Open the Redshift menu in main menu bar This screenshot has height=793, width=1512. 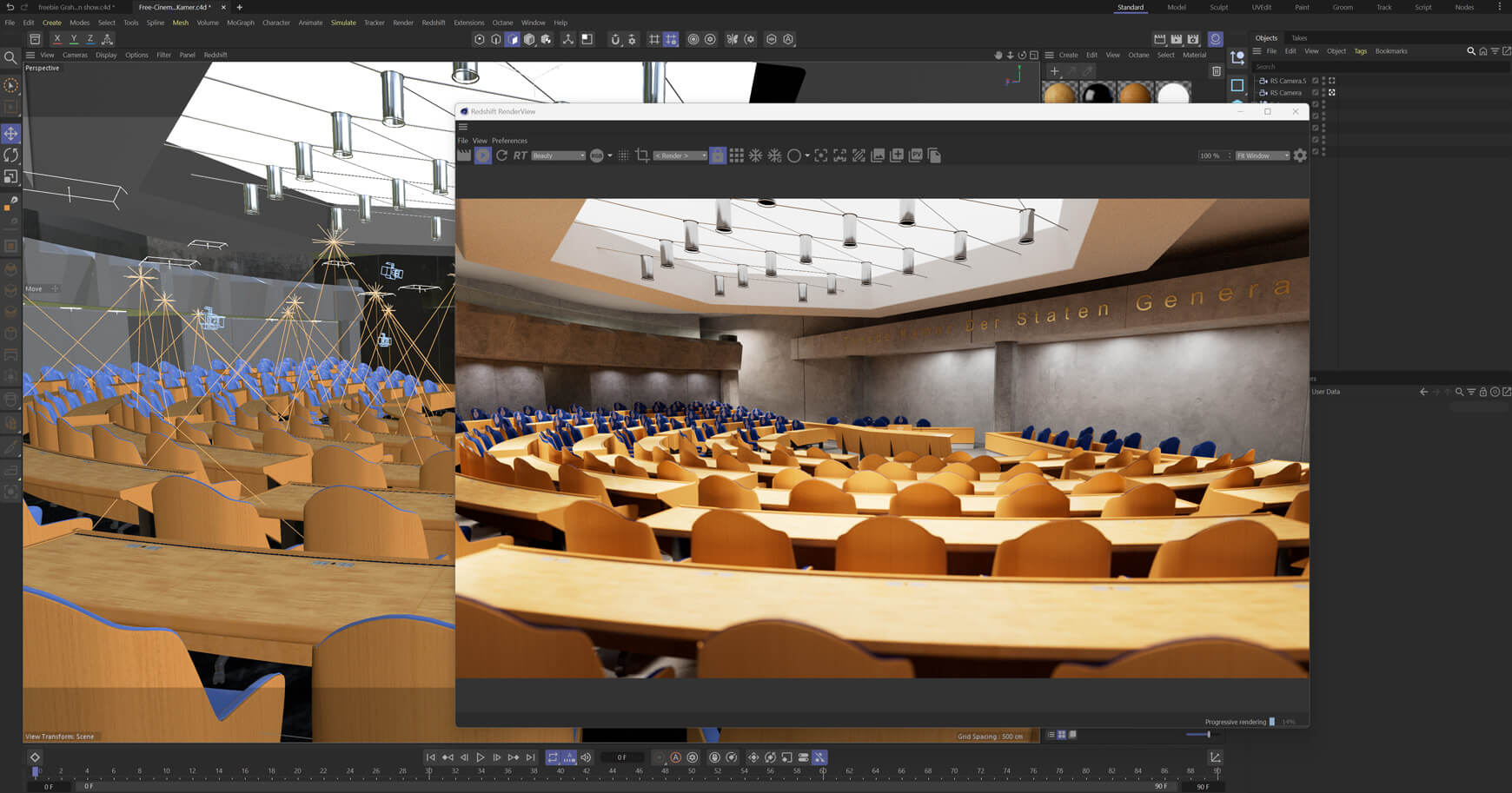click(434, 23)
